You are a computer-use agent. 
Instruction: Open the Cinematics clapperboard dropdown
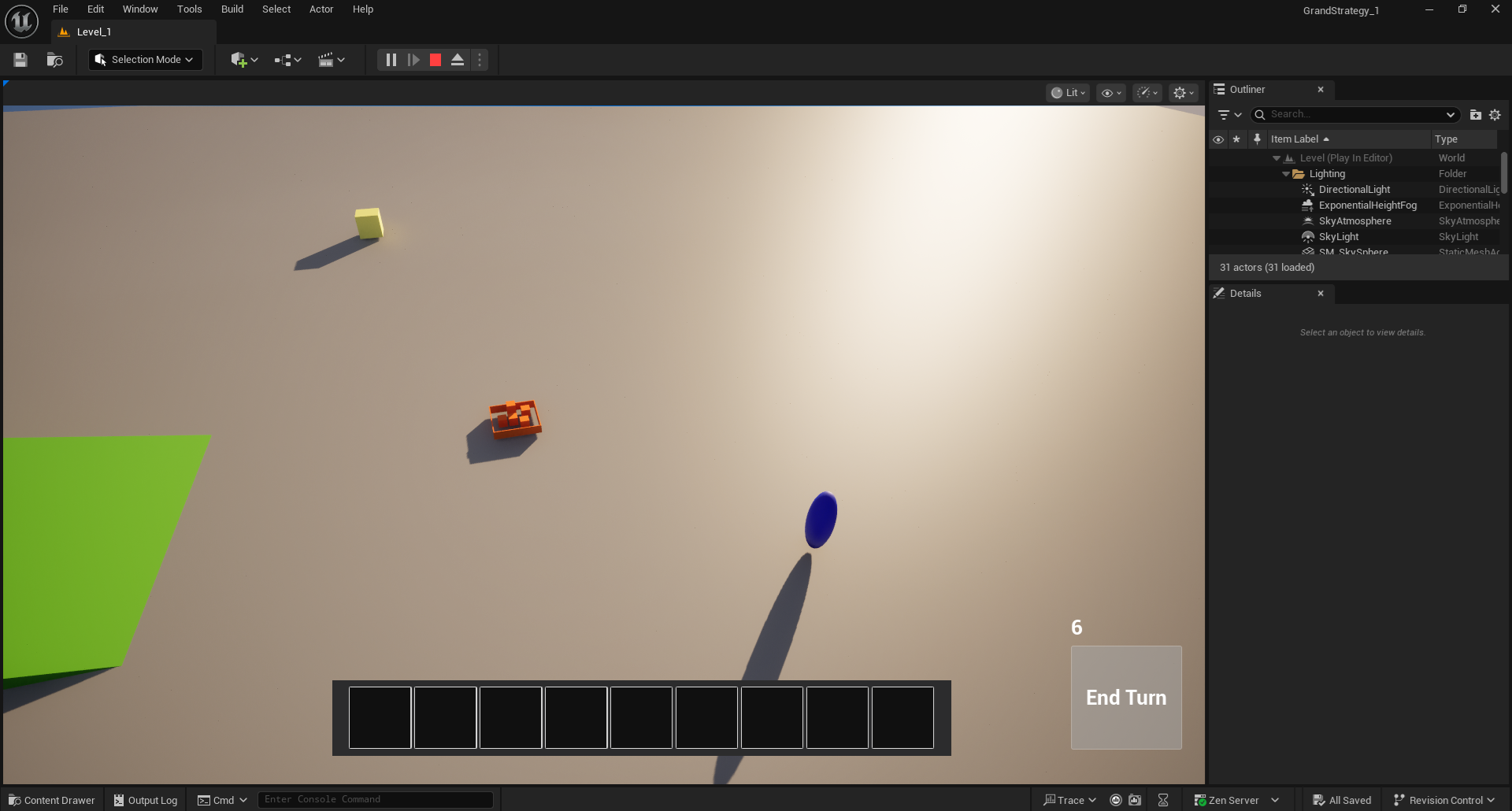[332, 60]
